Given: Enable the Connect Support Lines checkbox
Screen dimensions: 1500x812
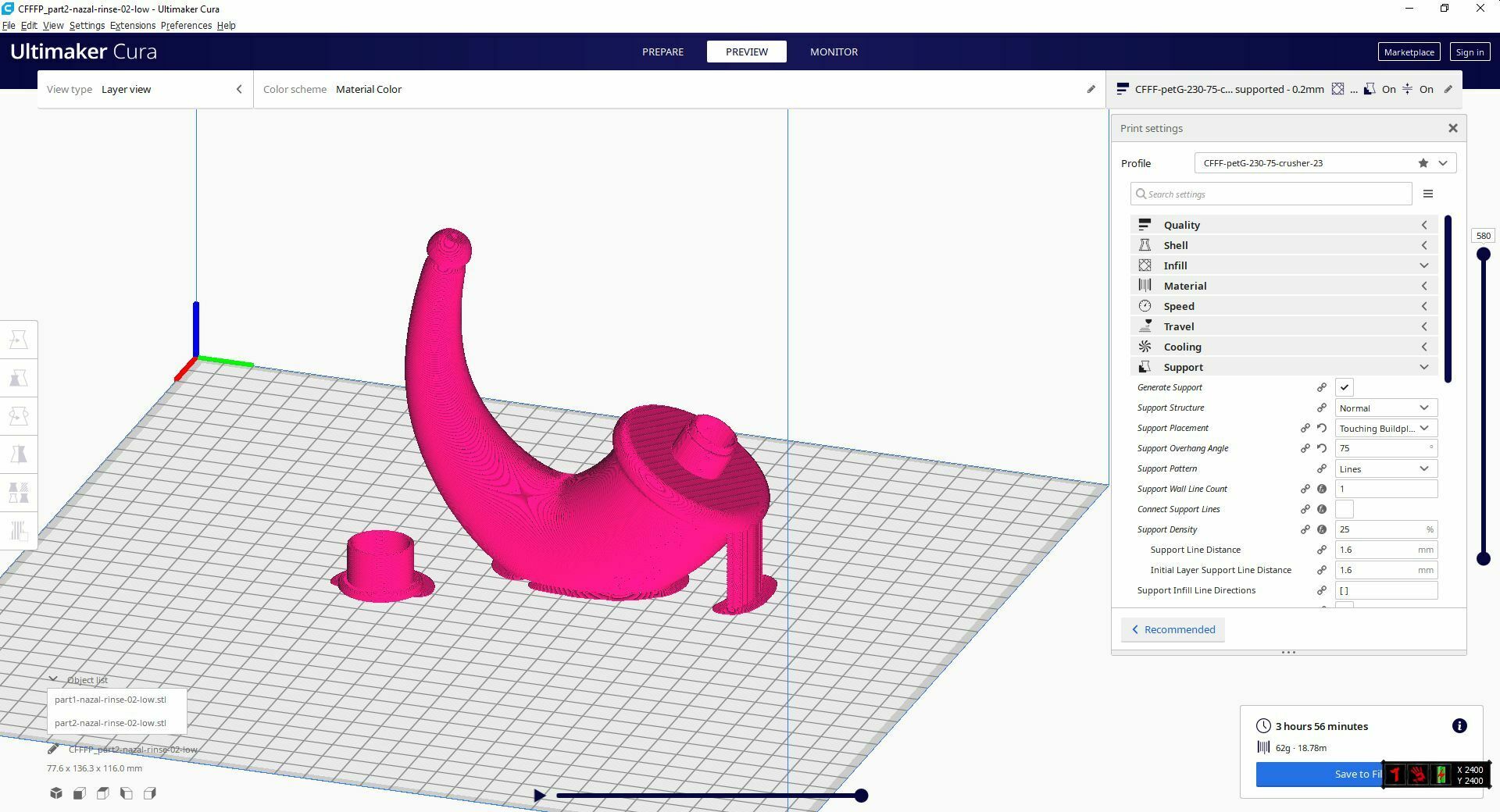Looking at the screenshot, I should (x=1344, y=510).
